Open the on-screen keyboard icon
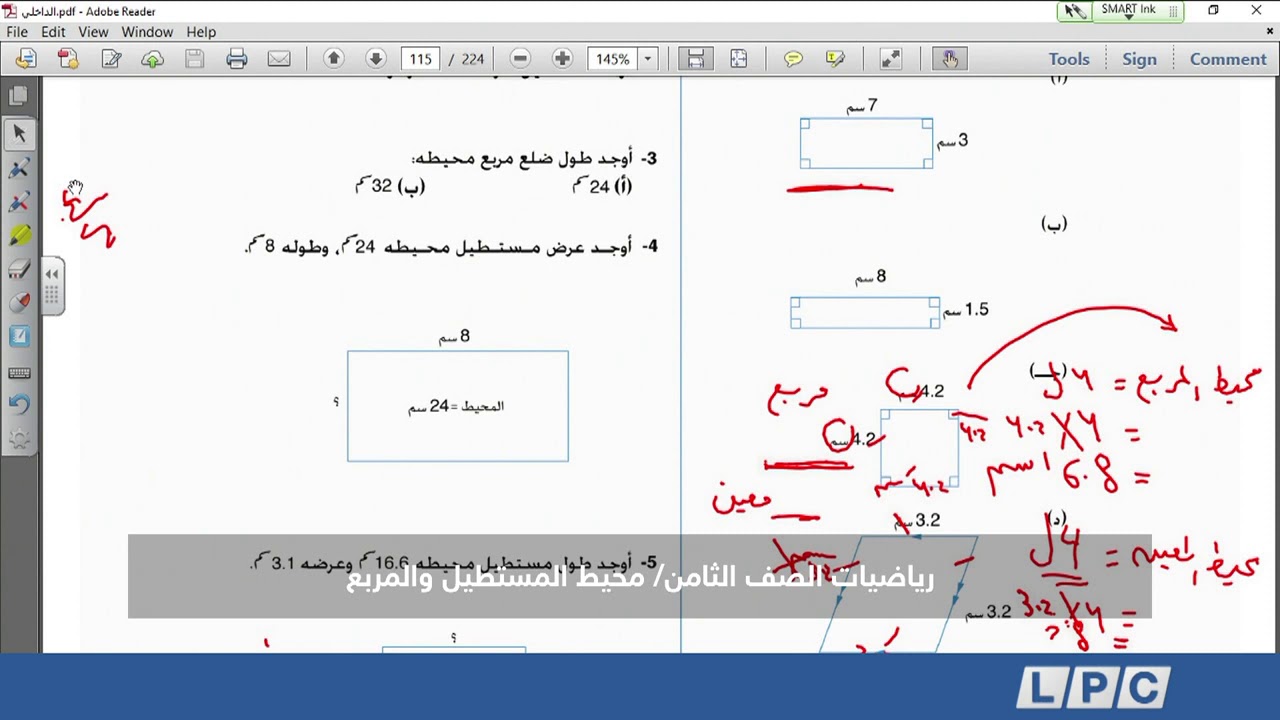 (19, 373)
